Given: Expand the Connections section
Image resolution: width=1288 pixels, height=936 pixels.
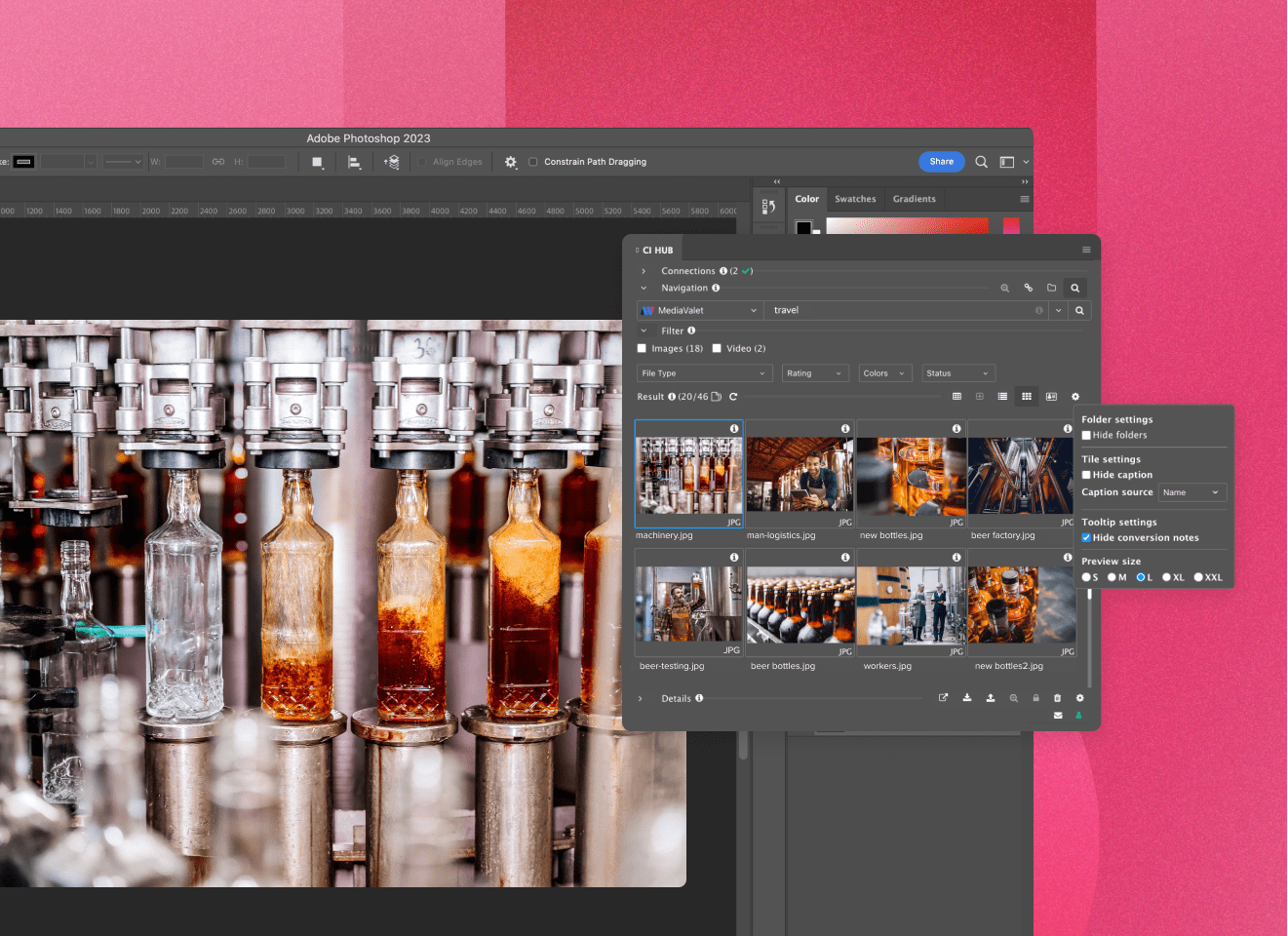Looking at the screenshot, I should click(x=644, y=271).
